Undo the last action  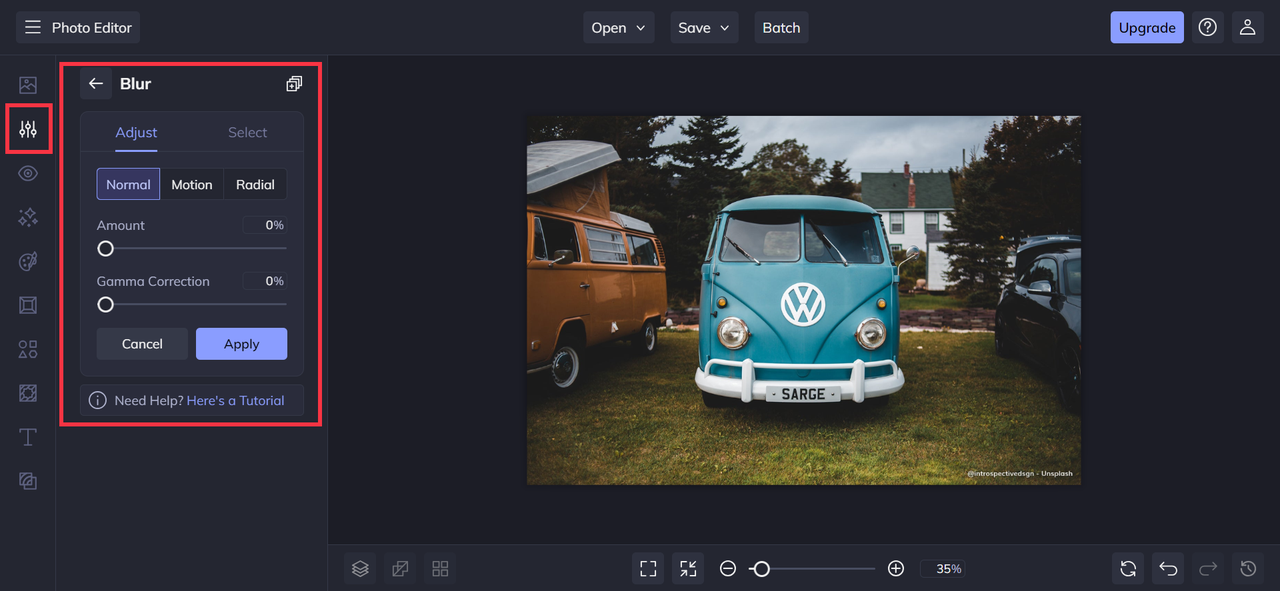pos(1168,569)
